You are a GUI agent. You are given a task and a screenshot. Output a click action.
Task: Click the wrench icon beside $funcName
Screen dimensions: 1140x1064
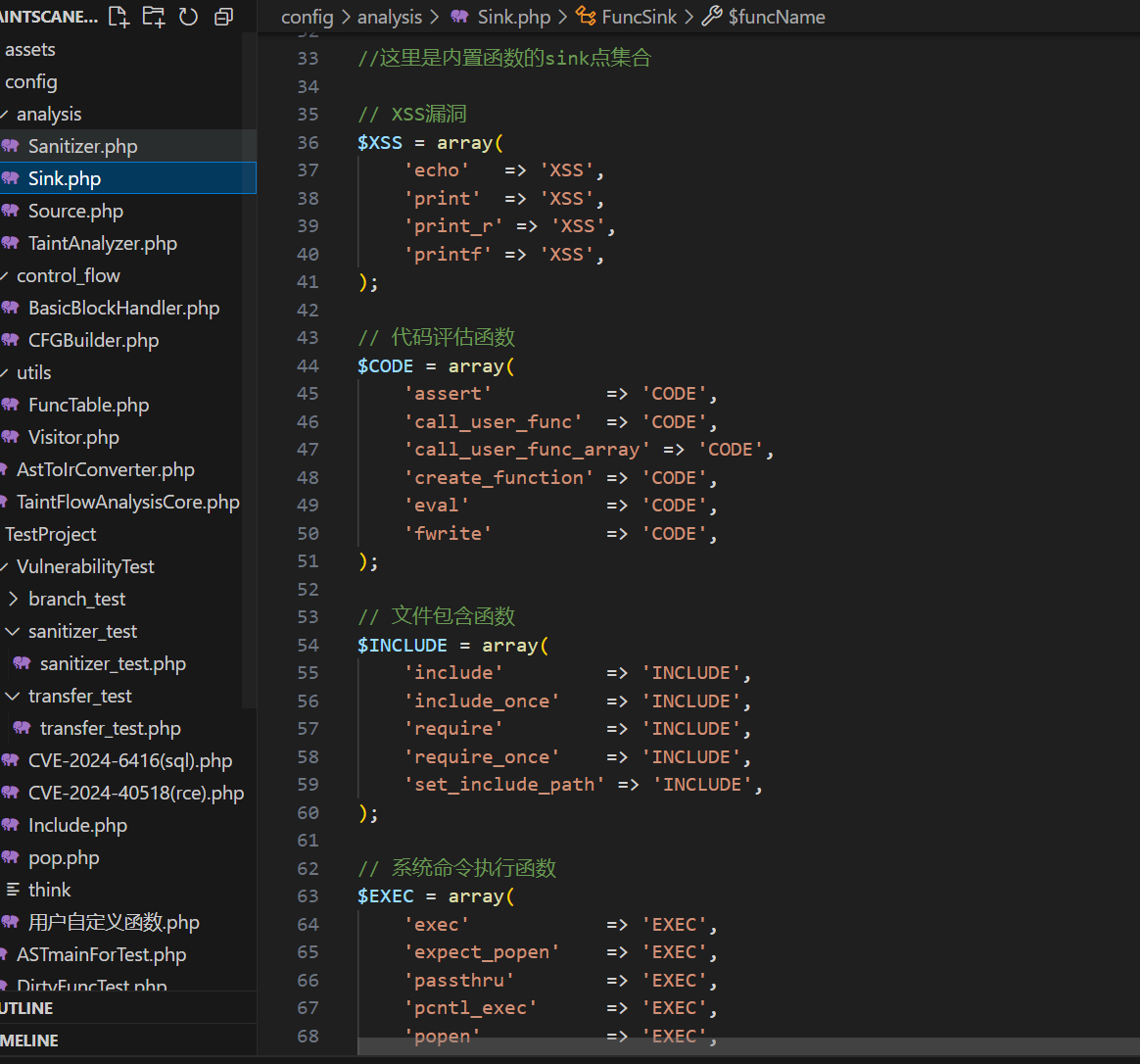[712, 17]
